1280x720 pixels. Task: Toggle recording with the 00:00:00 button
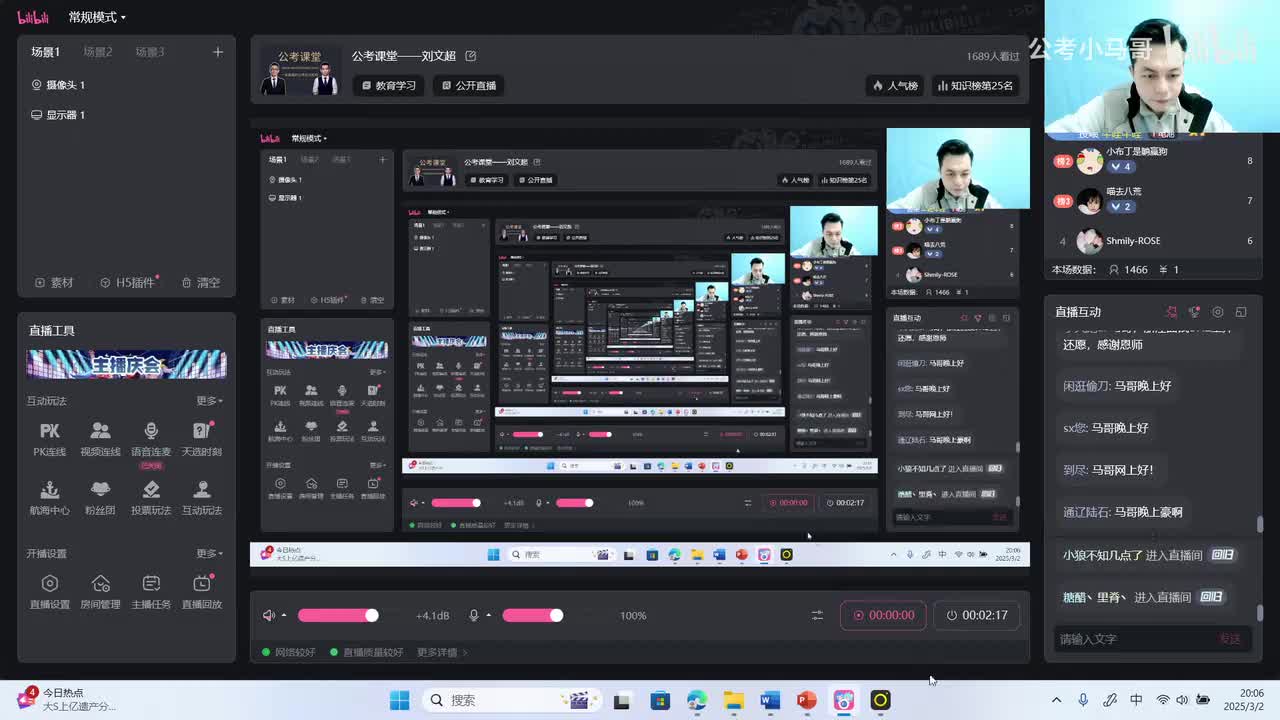click(883, 615)
